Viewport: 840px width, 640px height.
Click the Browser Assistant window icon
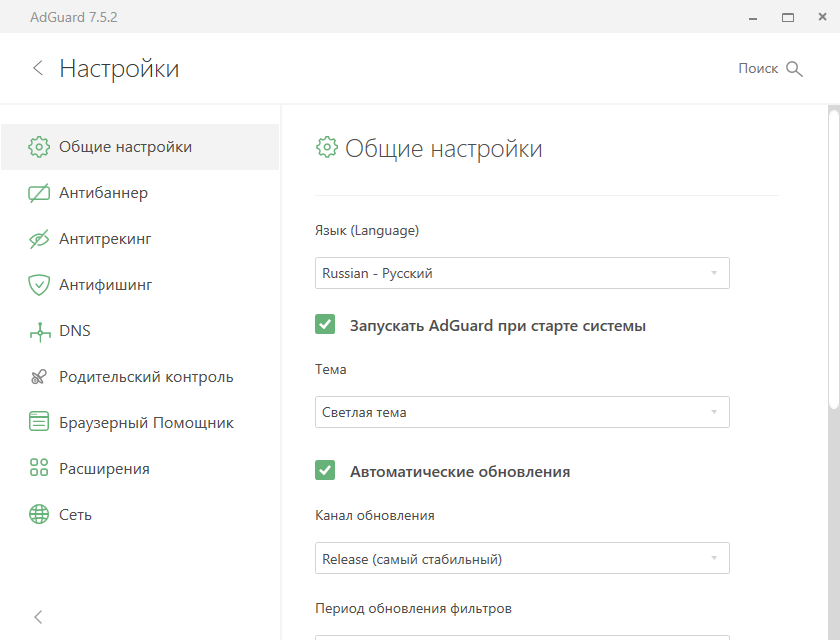tap(39, 423)
